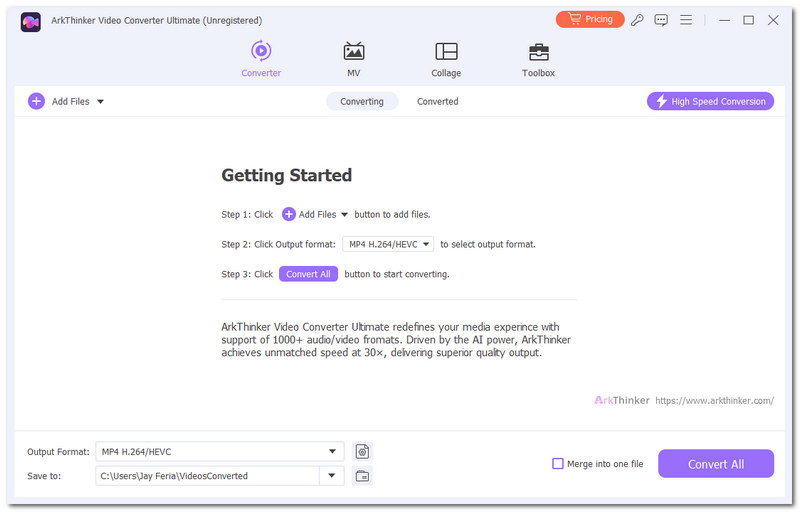The image size is (800, 512).
Task: Switch to the MV tab
Action: pos(354,59)
